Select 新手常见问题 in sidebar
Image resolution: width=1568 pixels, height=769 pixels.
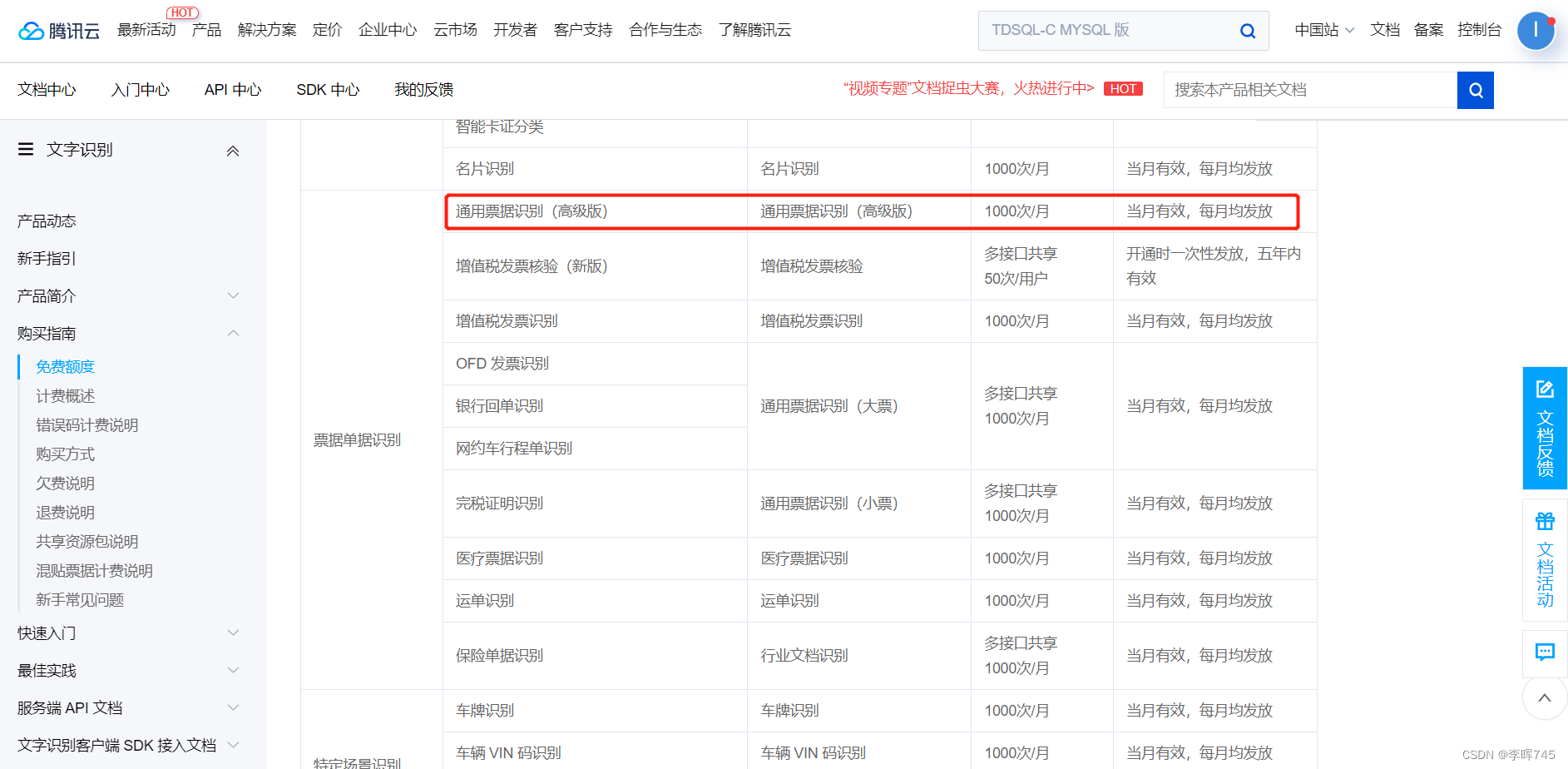coord(80,600)
